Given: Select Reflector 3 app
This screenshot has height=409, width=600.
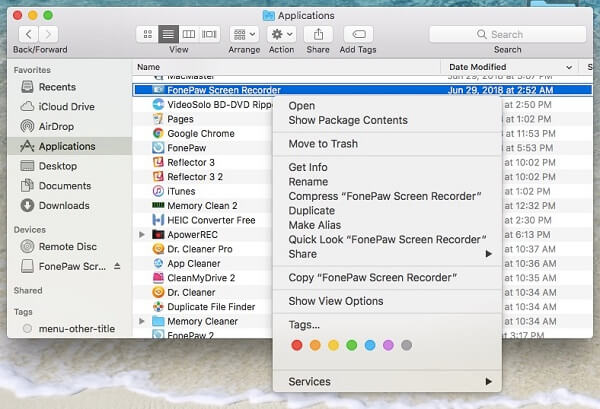Looking at the screenshot, I should [203, 162].
